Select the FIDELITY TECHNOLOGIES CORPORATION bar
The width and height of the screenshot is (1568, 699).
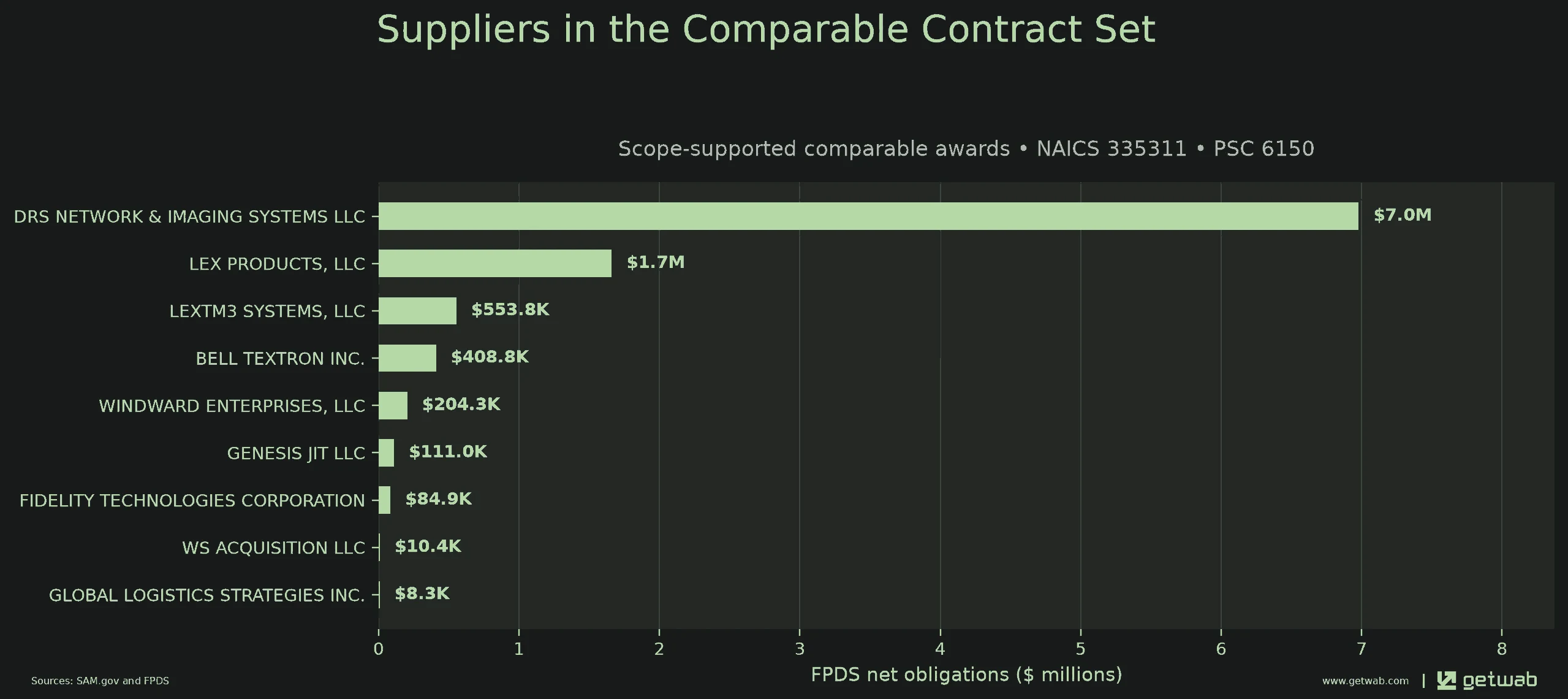384,500
